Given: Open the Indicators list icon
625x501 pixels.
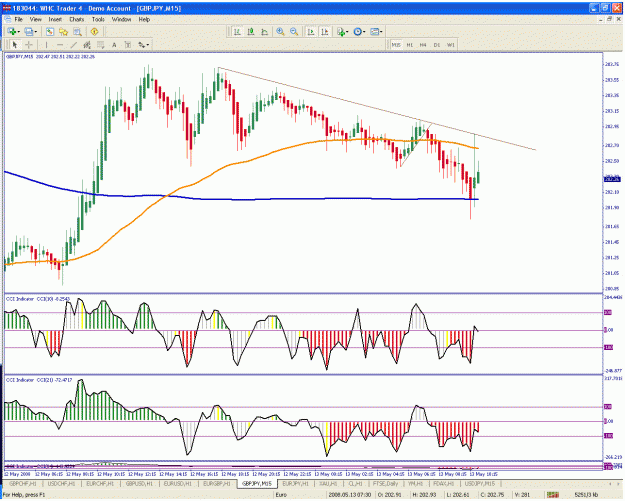Looking at the screenshot, I should [342, 31].
